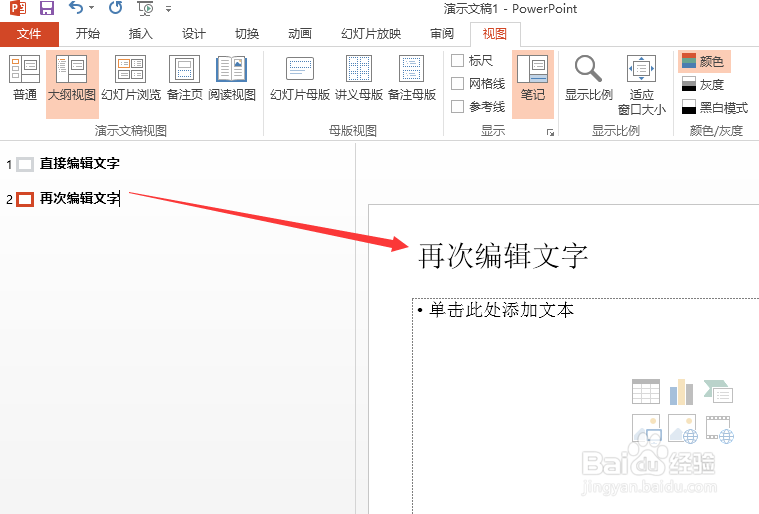Toggle the 笔记 notes pane button
The image size is (759, 514).
[532, 84]
